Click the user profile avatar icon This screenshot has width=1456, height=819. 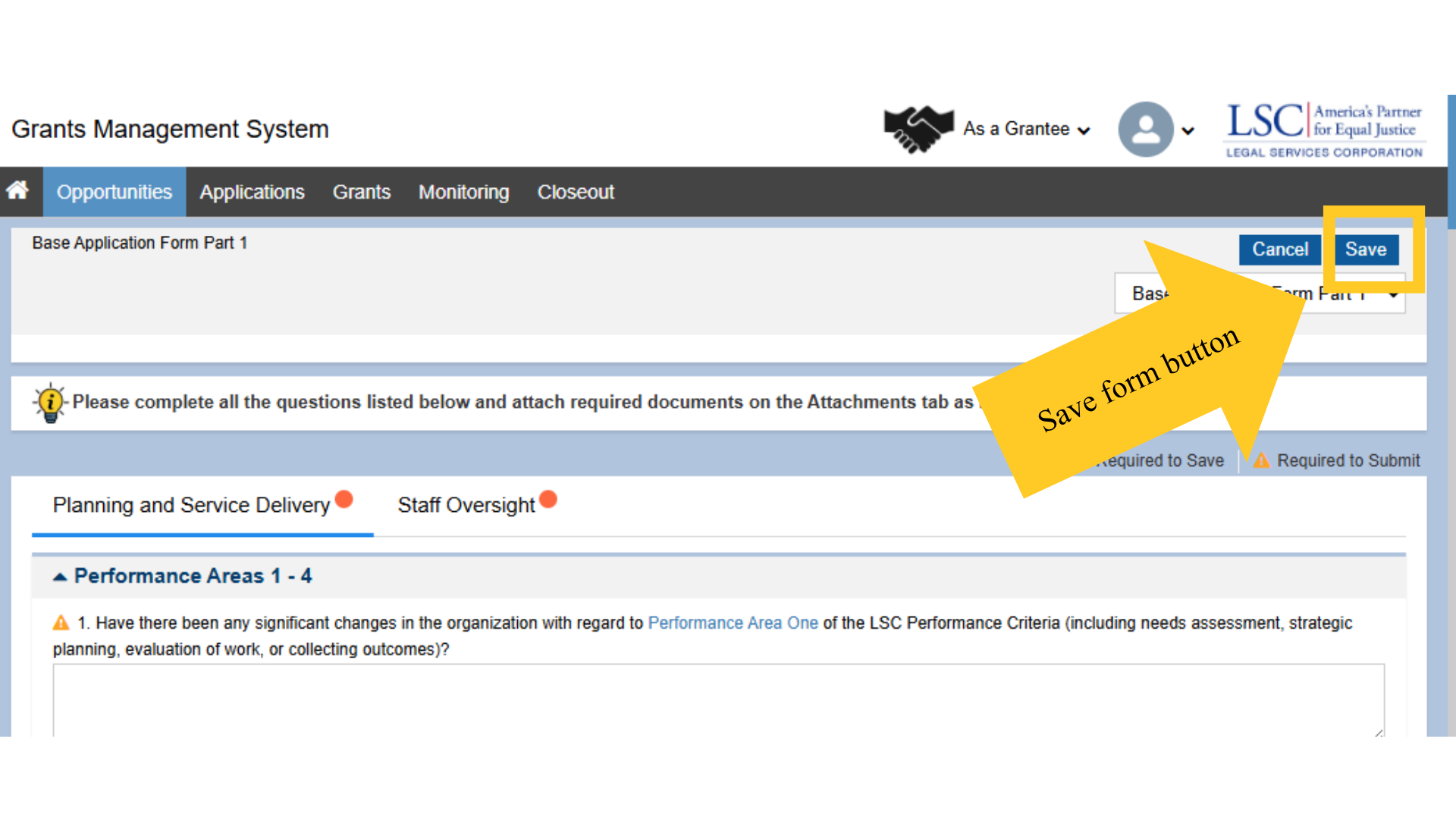coord(1145,130)
